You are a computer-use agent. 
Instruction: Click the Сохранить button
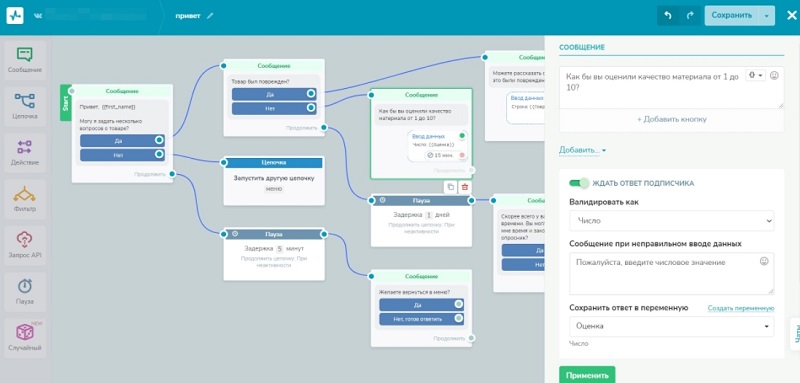[732, 15]
